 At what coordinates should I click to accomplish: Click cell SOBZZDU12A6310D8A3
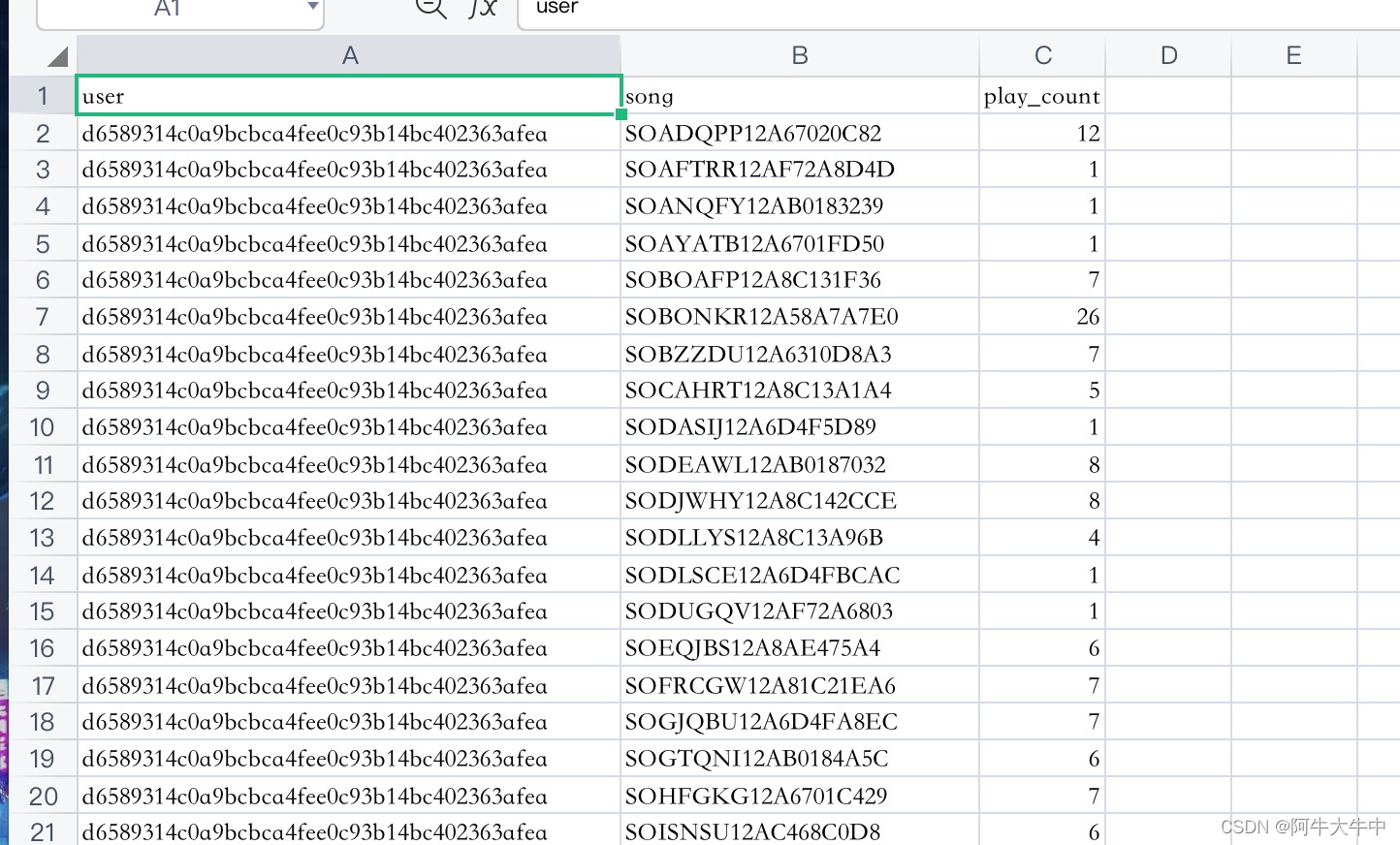pos(800,354)
